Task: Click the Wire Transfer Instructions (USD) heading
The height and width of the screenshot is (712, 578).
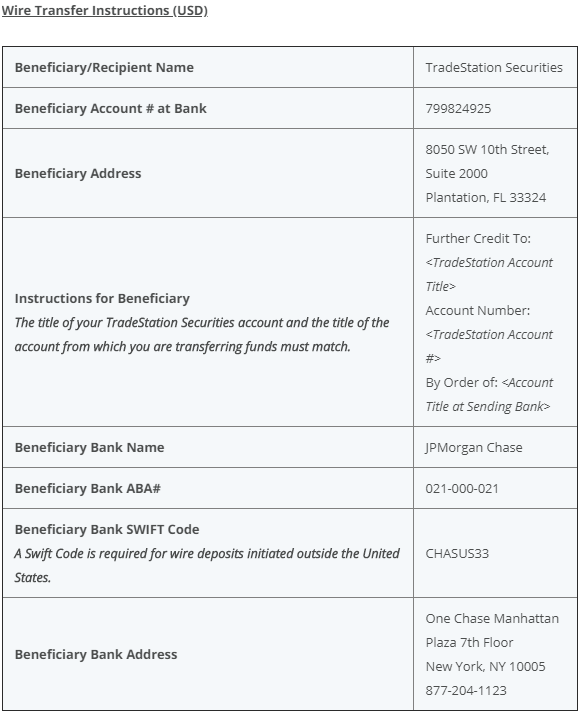Action: [x=104, y=10]
